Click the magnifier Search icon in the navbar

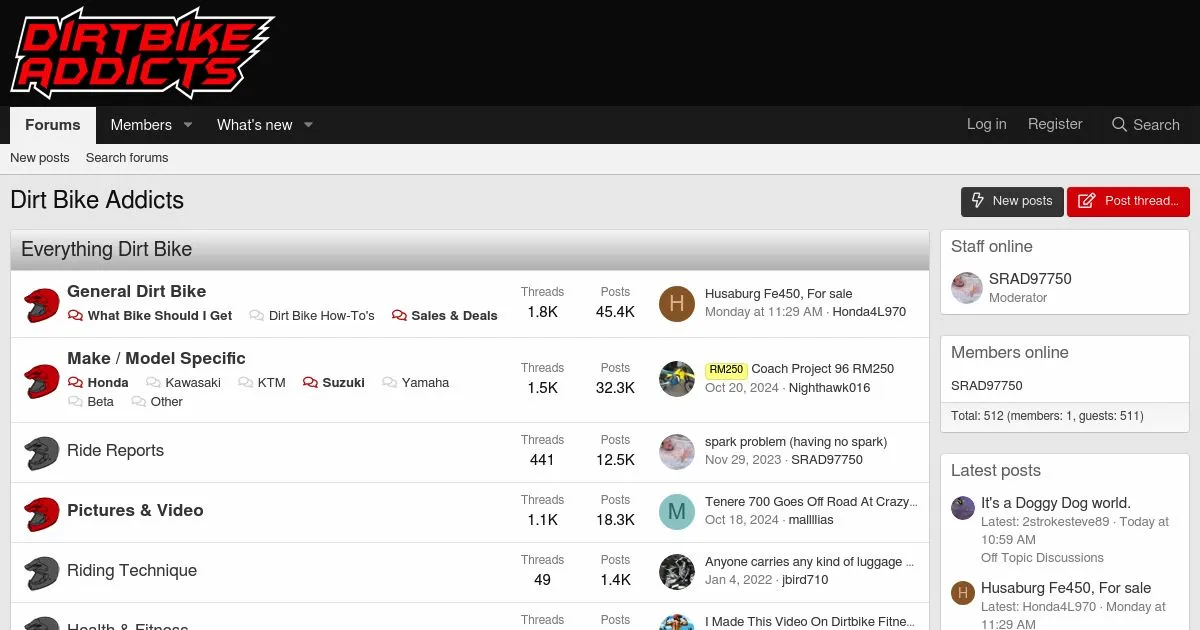[1119, 125]
